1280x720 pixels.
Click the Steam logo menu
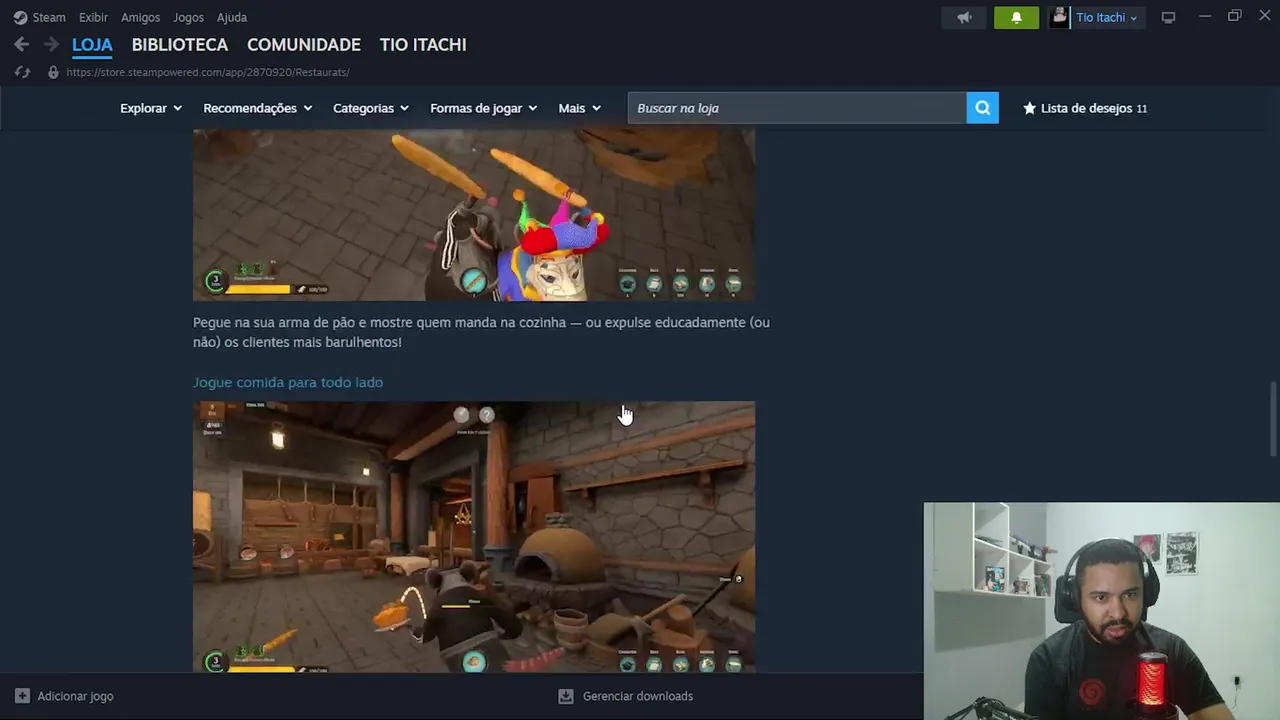(39, 17)
